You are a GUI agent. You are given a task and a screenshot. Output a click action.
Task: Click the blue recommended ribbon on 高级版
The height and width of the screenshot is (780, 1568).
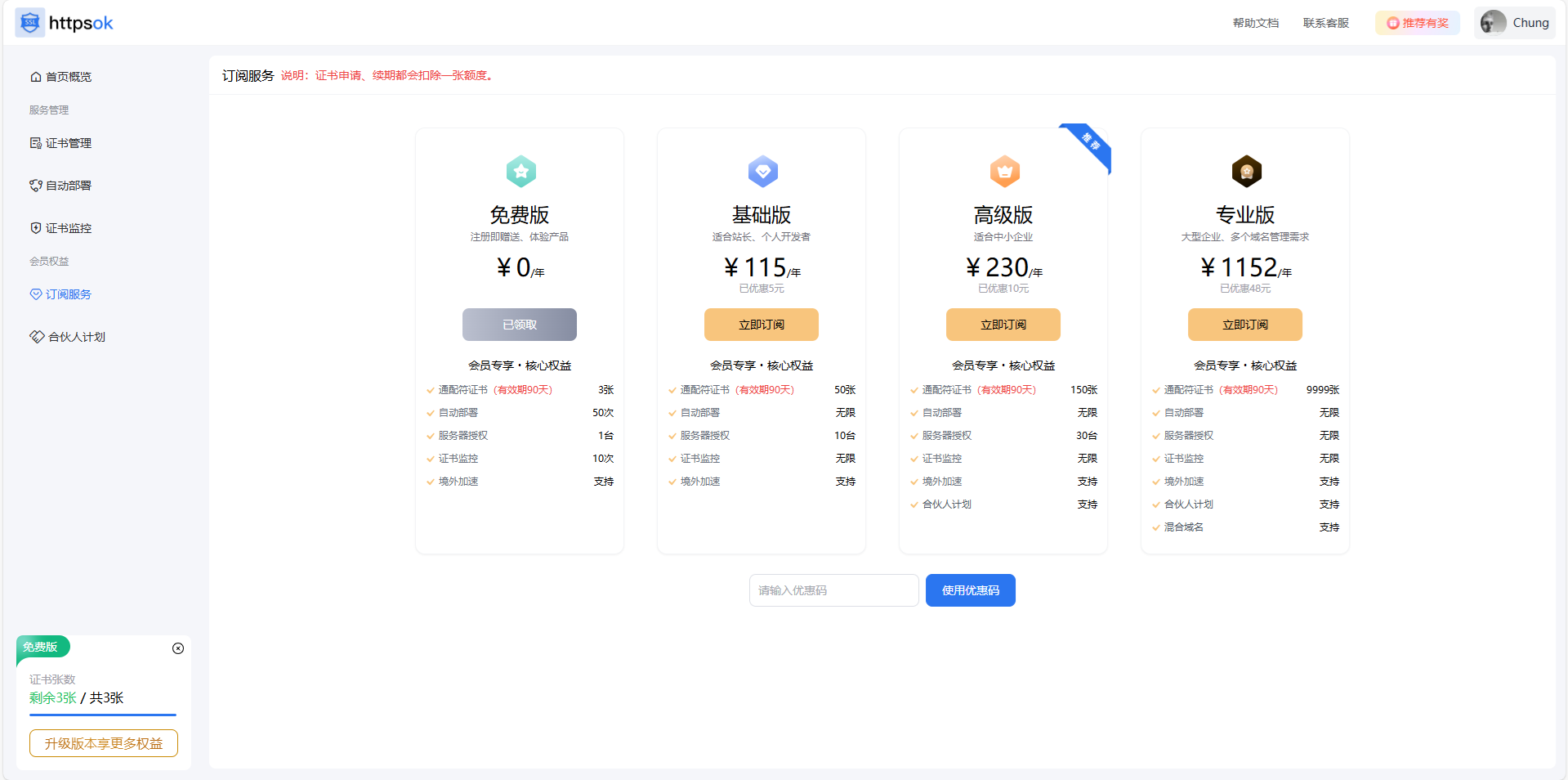coord(1090,144)
